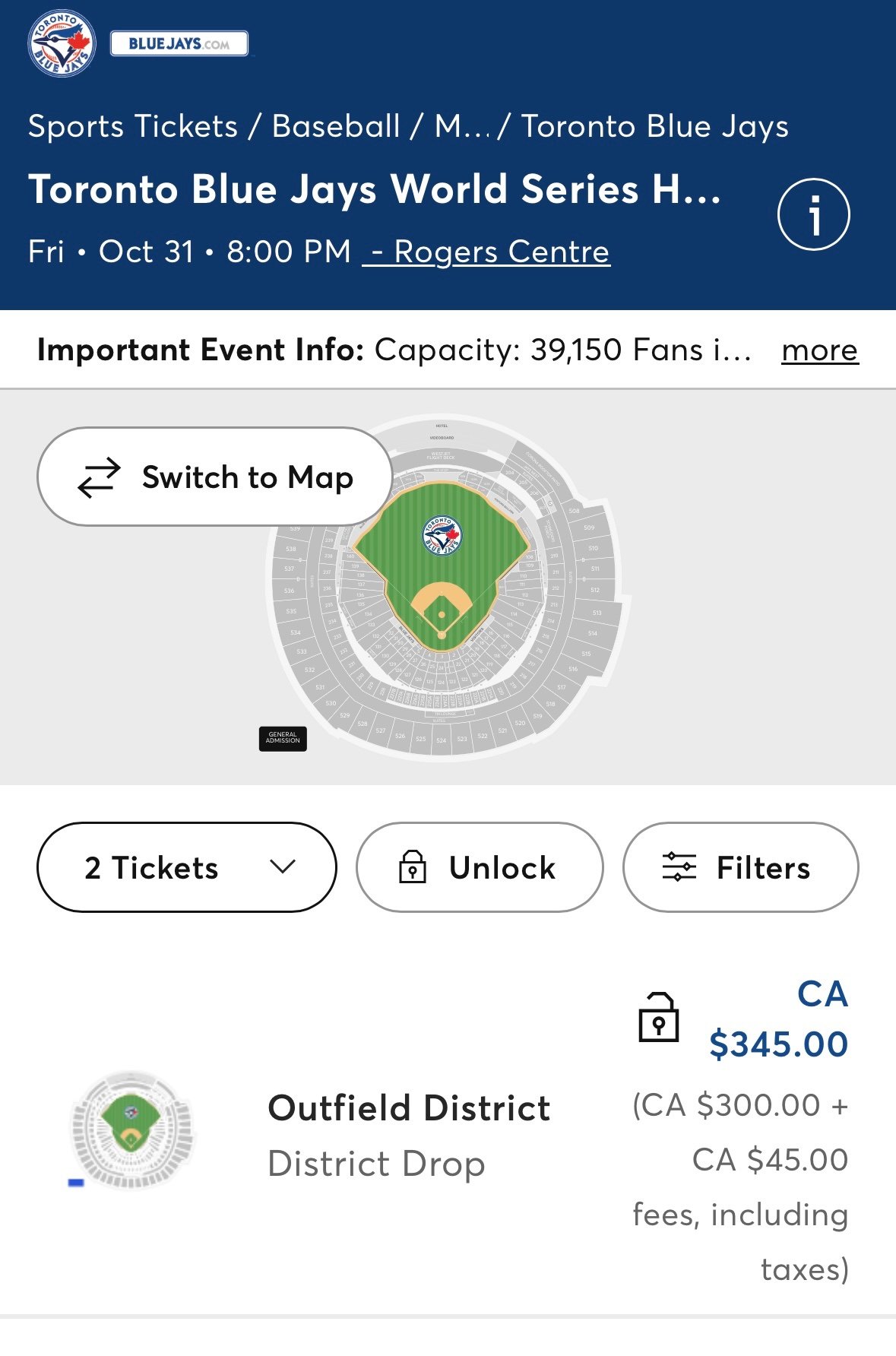Viewport: 896px width, 1356px height.
Task: Go to the Sports Tickets breadcrumb
Action: pos(133,126)
